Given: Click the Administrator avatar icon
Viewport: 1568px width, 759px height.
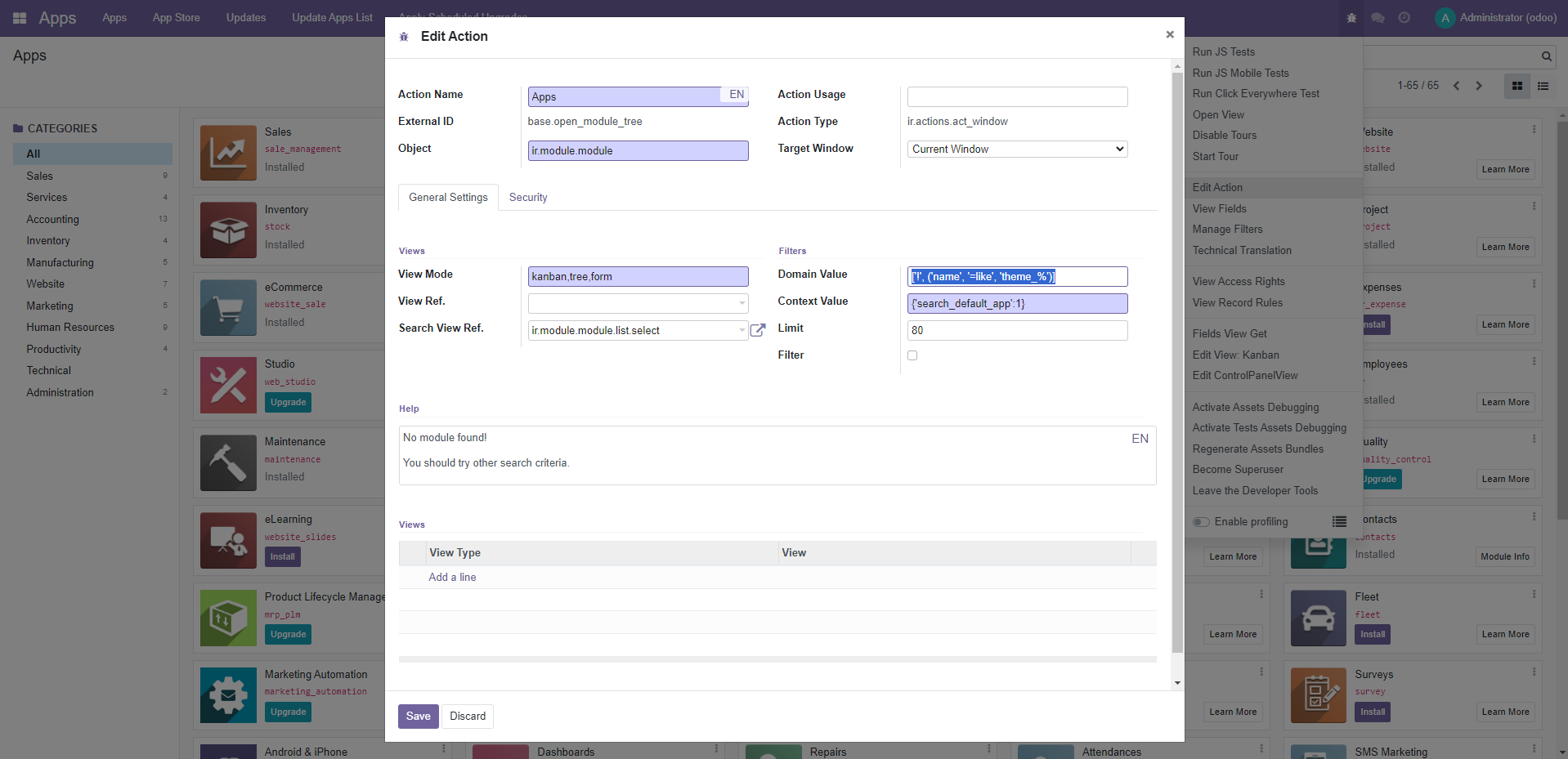Looking at the screenshot, I should pyautogui.click(x=1445, y=18).
